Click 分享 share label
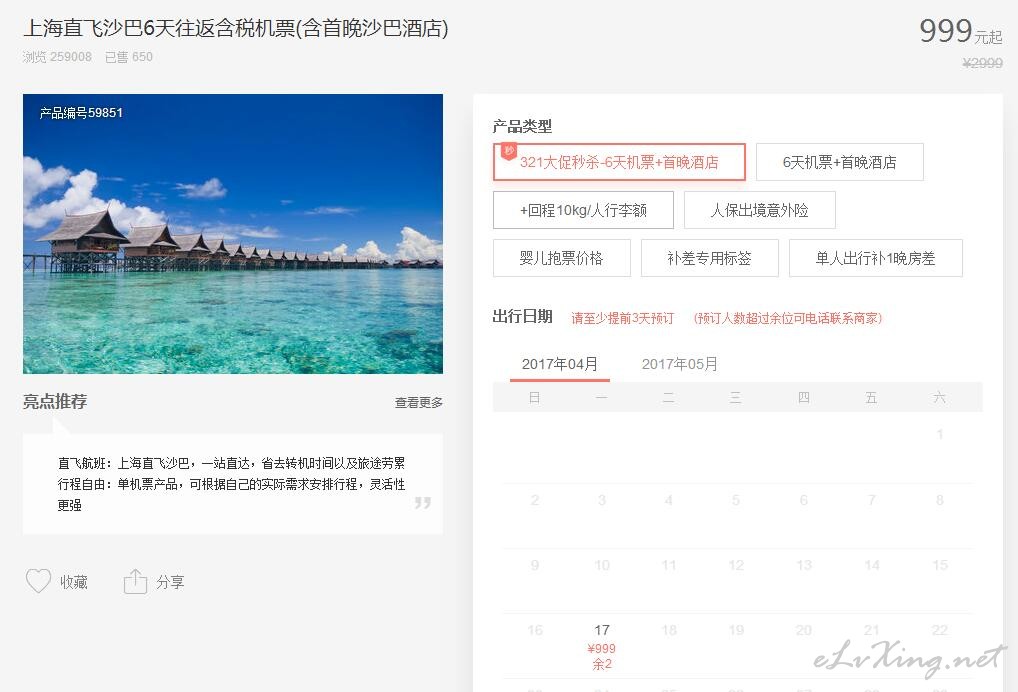The width and height of the screenshot is (1018, 692). 170,582
